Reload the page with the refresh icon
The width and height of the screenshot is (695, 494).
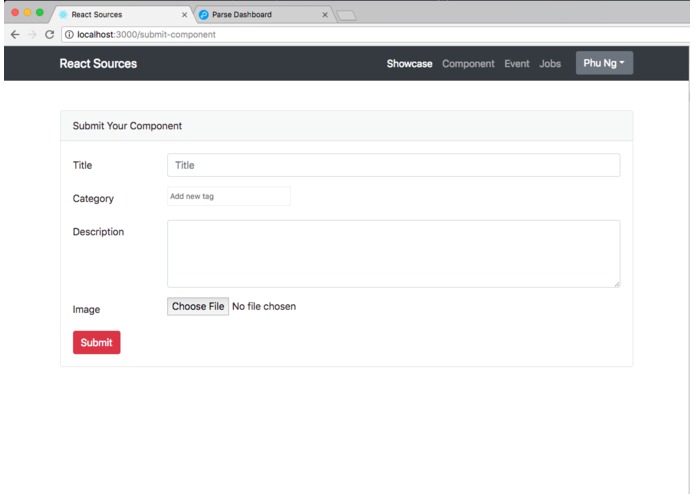click(x=50, y=35)
